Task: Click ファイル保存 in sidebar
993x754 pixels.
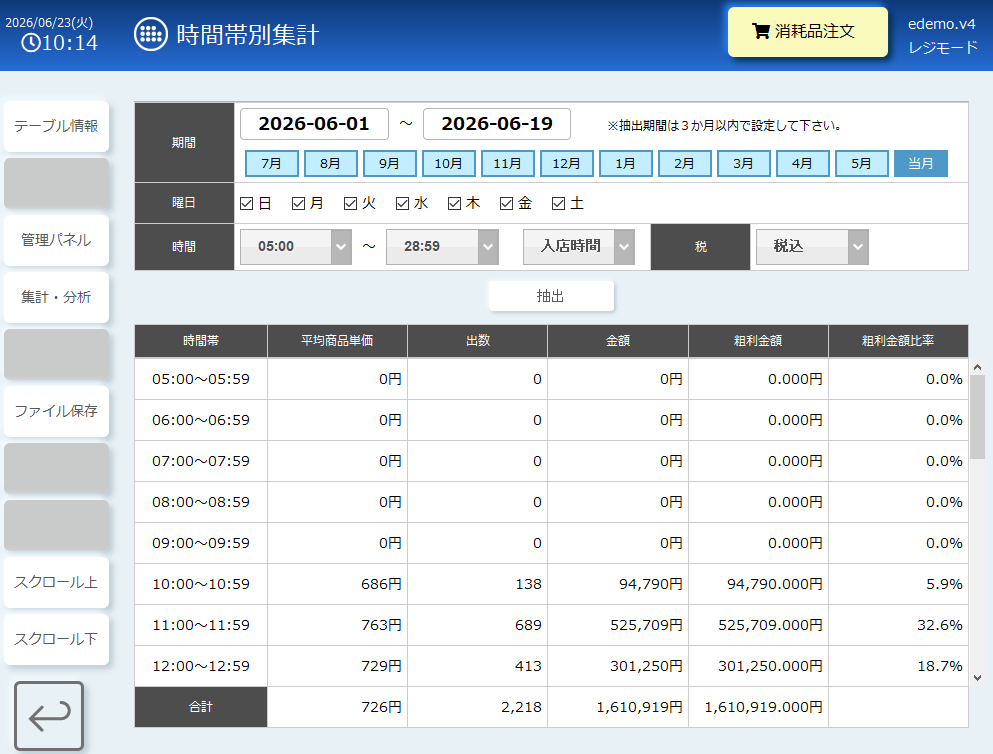Action: [56, 411]
